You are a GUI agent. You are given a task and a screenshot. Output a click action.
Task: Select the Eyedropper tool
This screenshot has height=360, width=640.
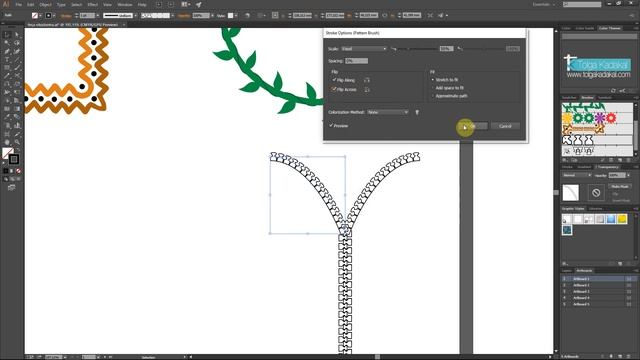(x=7, y=117)
